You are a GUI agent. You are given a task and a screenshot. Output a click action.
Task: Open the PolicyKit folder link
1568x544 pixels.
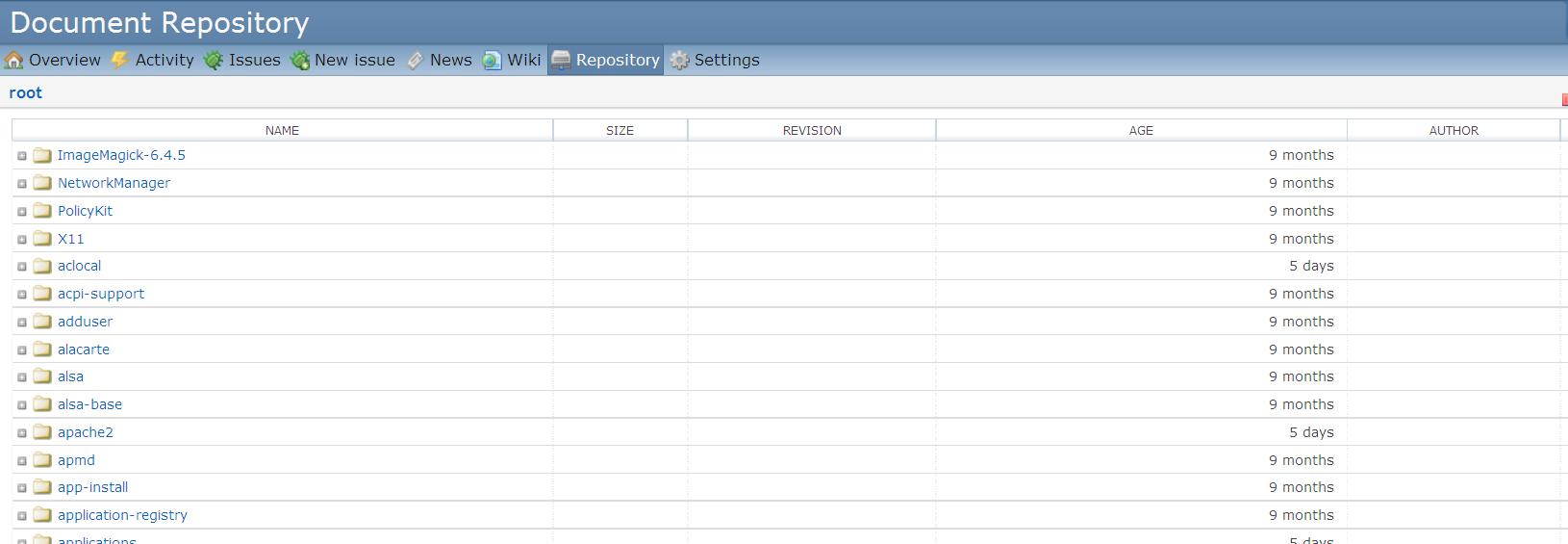click(x=85, y=211)
